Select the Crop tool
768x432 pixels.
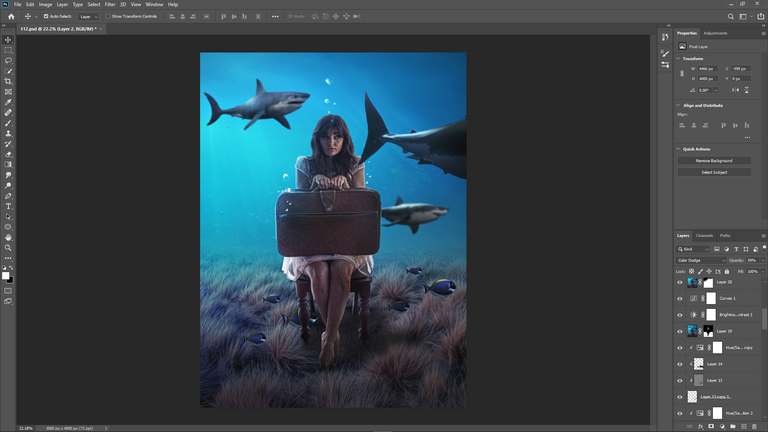pyautogui.click(x=8, y=81)
